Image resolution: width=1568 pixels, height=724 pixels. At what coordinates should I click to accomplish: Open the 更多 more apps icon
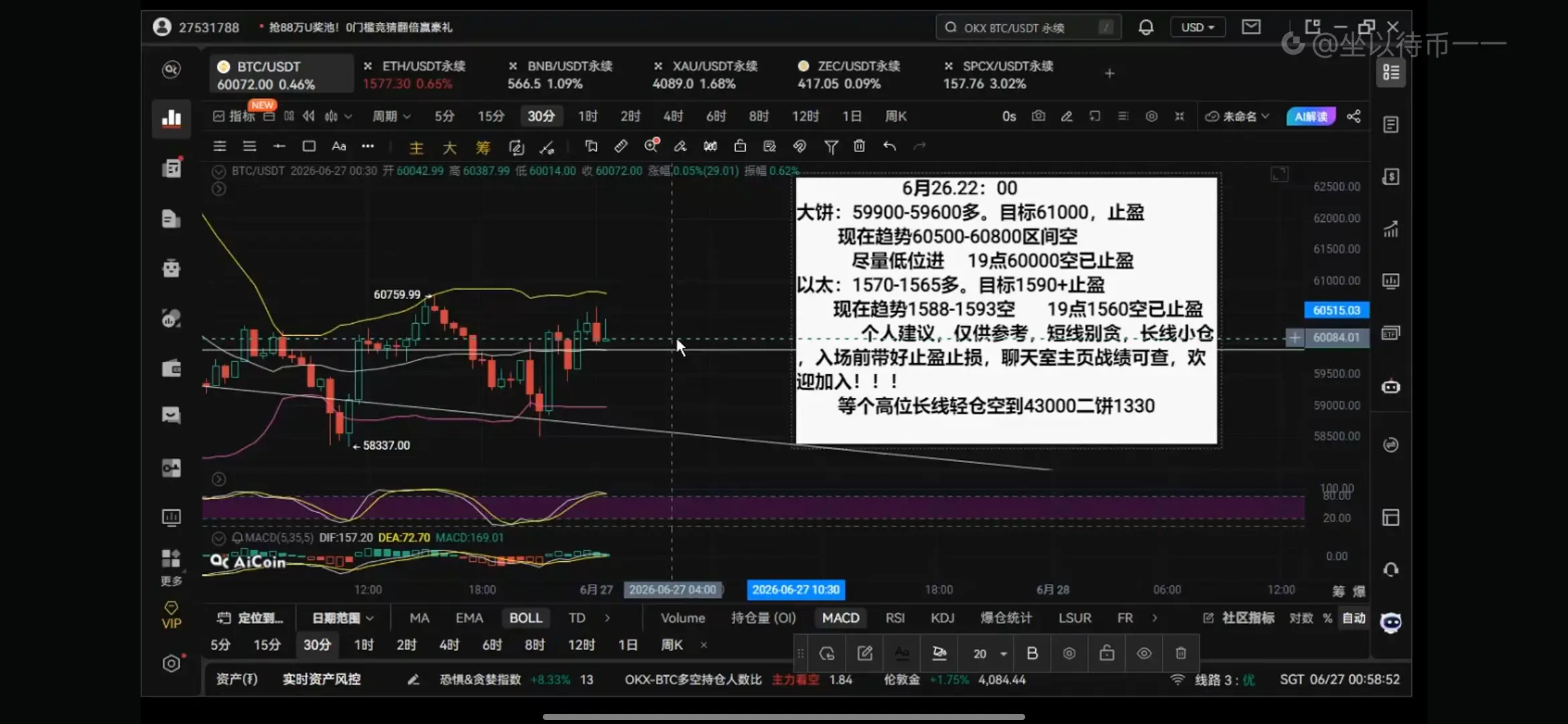(x=172, y=566)
